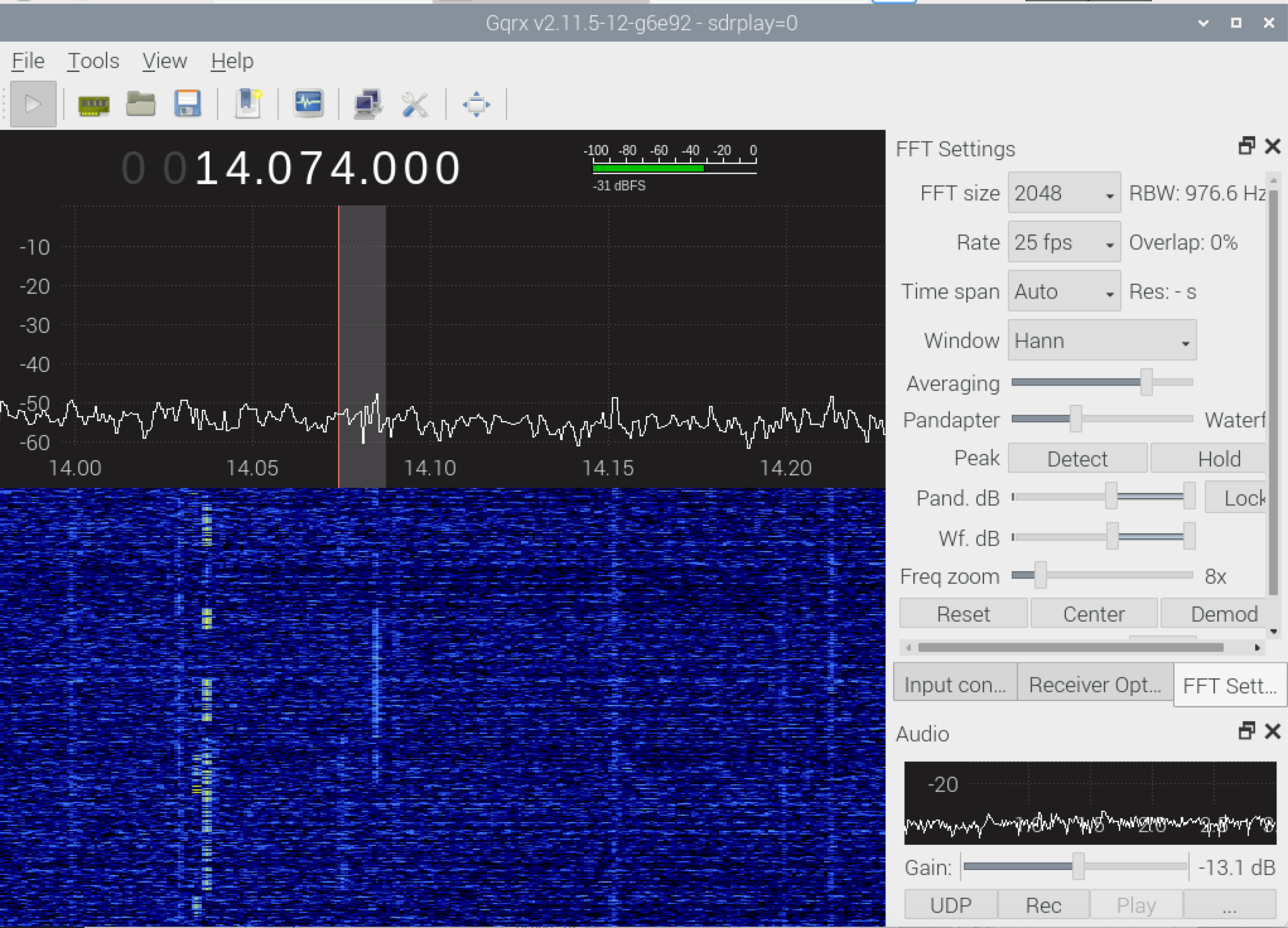
Task: Open the FFT size dropdown
Action: click(x=1063, y=193)
